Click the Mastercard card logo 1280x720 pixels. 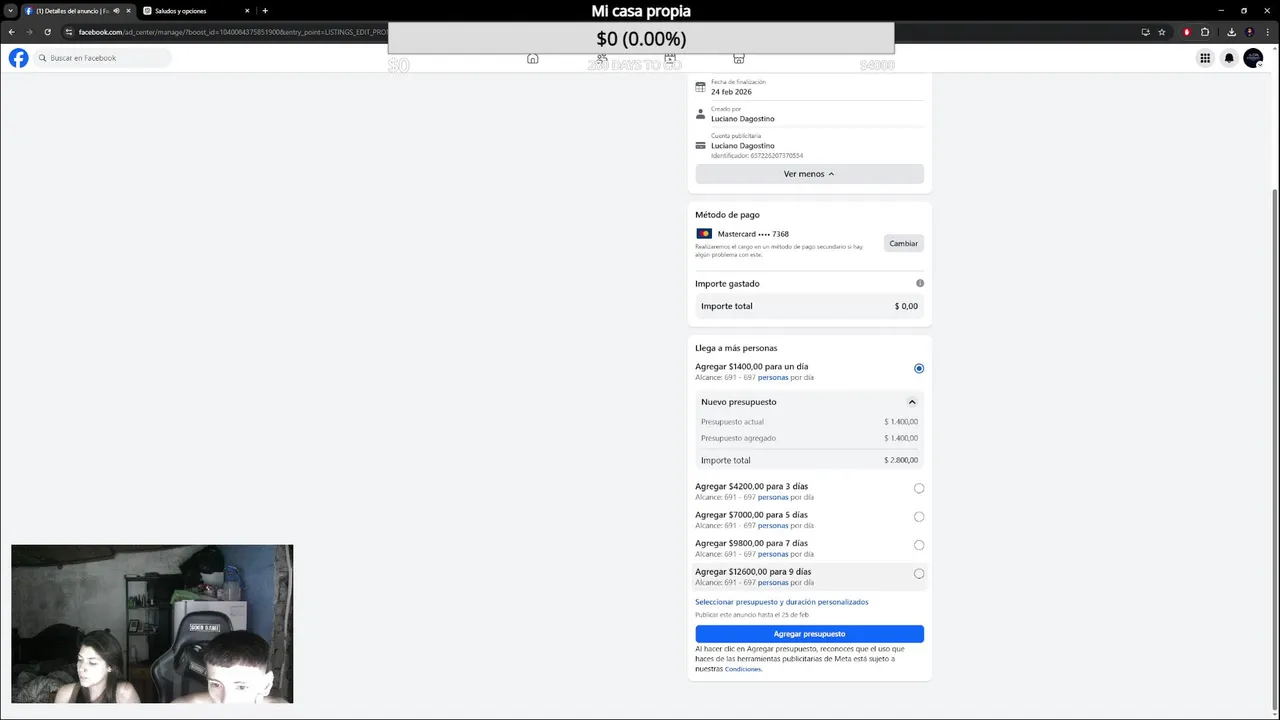704,234
